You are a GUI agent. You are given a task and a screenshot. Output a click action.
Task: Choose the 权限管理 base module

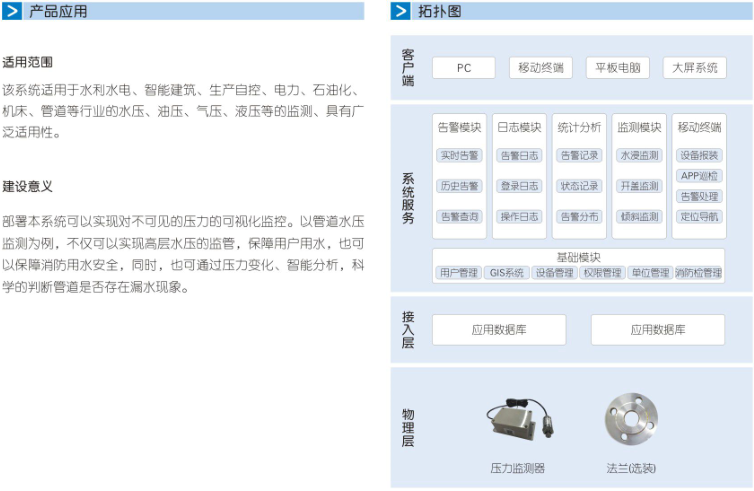tap(602, 273)
